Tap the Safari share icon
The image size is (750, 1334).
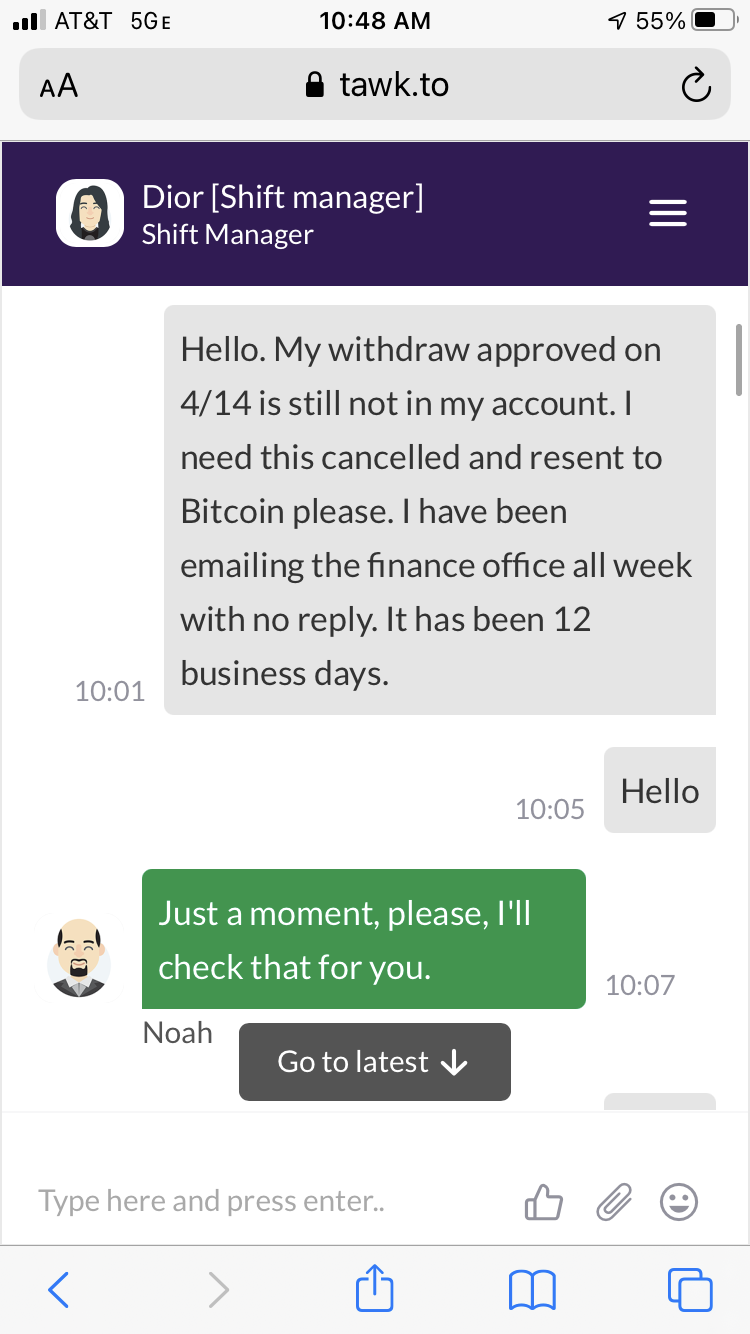(x=375, y=1288)
